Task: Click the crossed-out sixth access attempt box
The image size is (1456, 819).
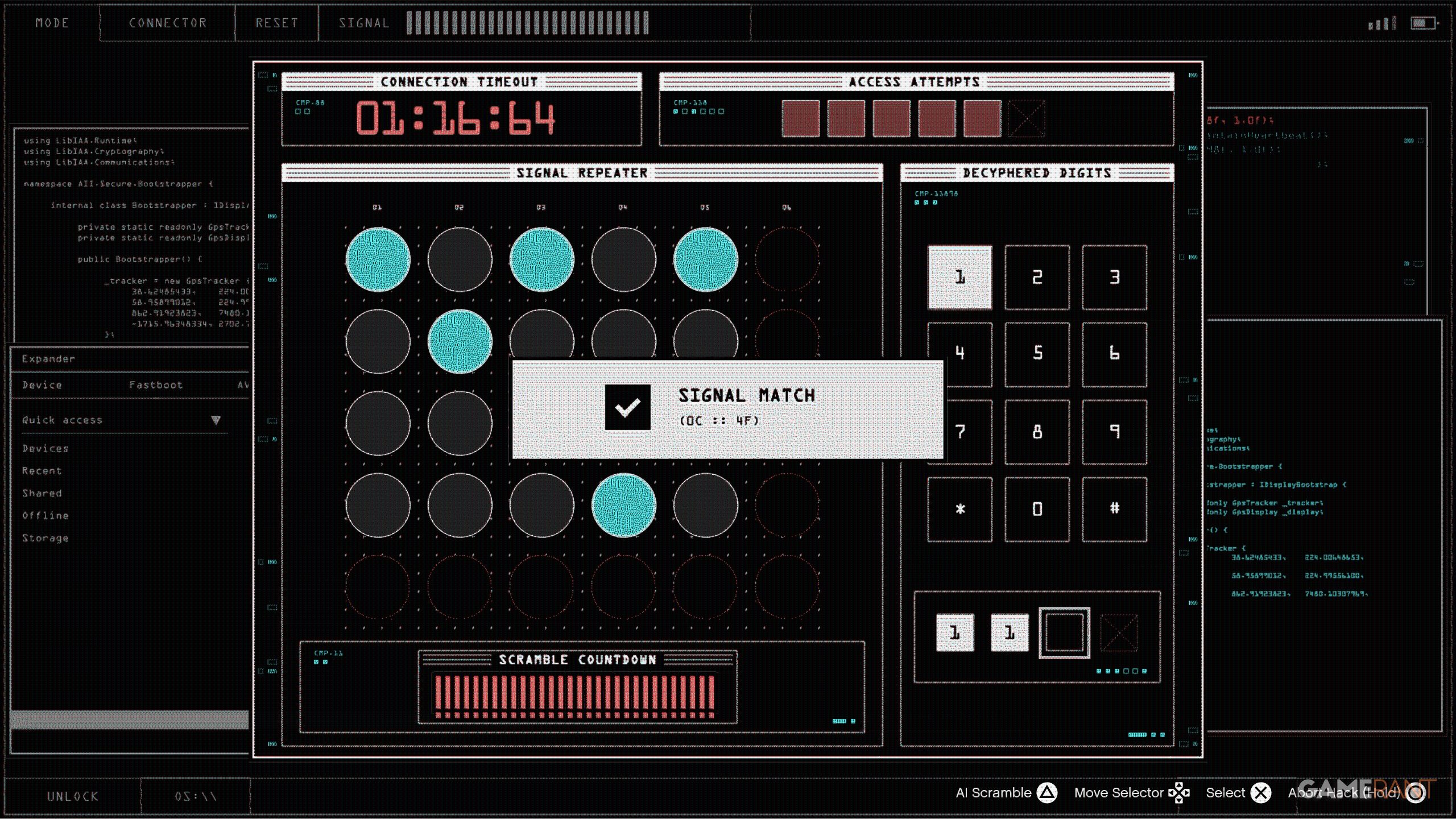Action: point(1027,119)
